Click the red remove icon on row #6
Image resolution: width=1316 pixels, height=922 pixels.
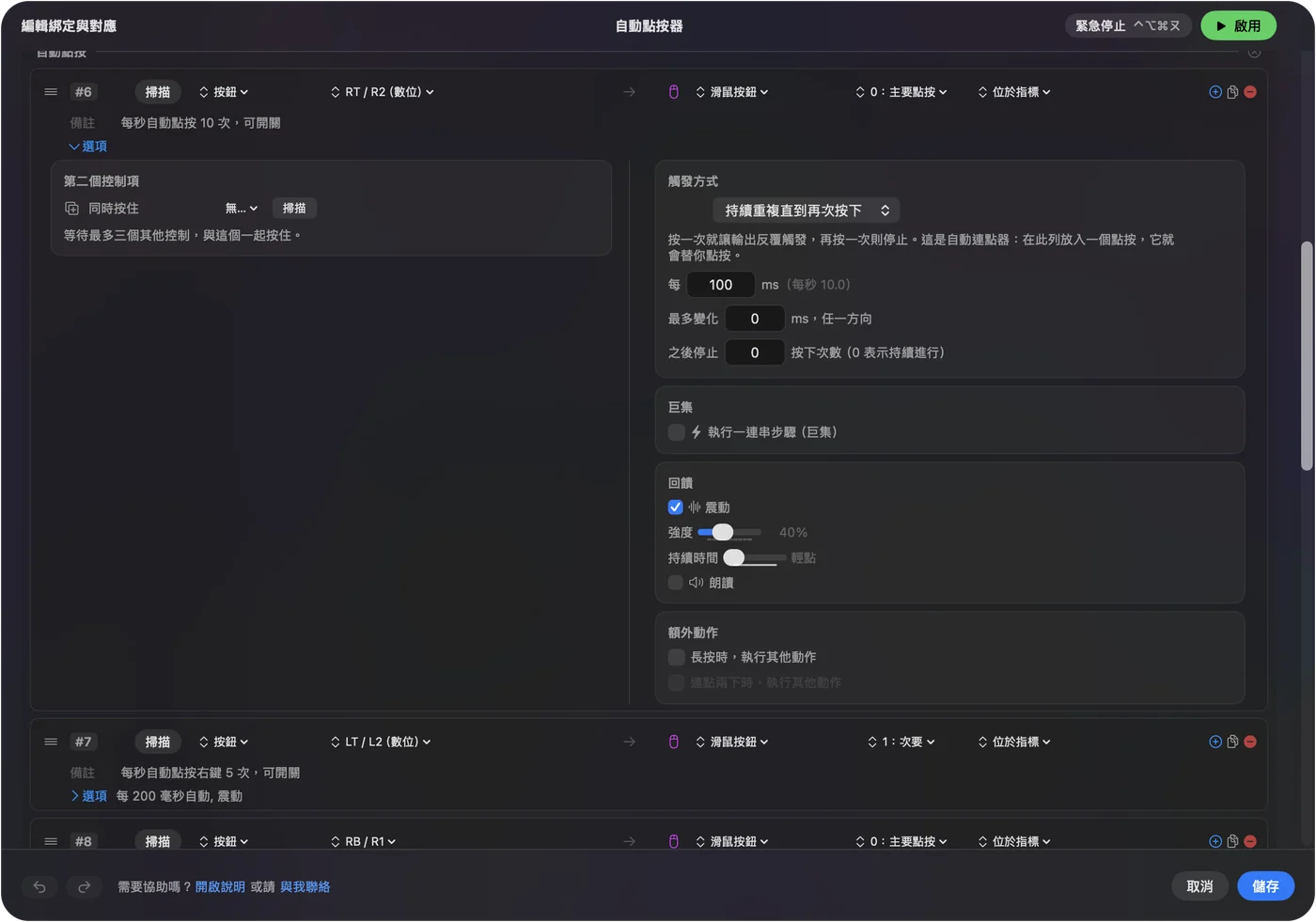[1250, 92]
